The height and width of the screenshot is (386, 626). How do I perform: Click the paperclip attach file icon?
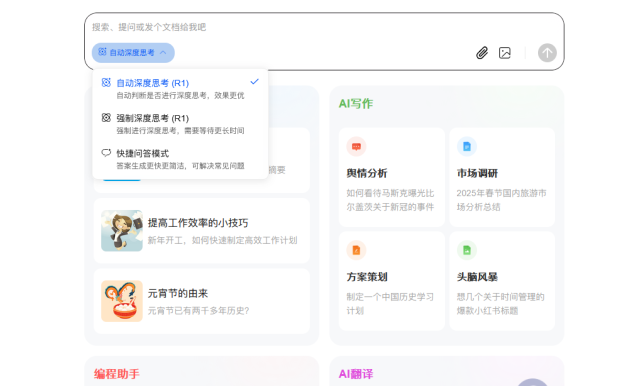coord(482,53)
